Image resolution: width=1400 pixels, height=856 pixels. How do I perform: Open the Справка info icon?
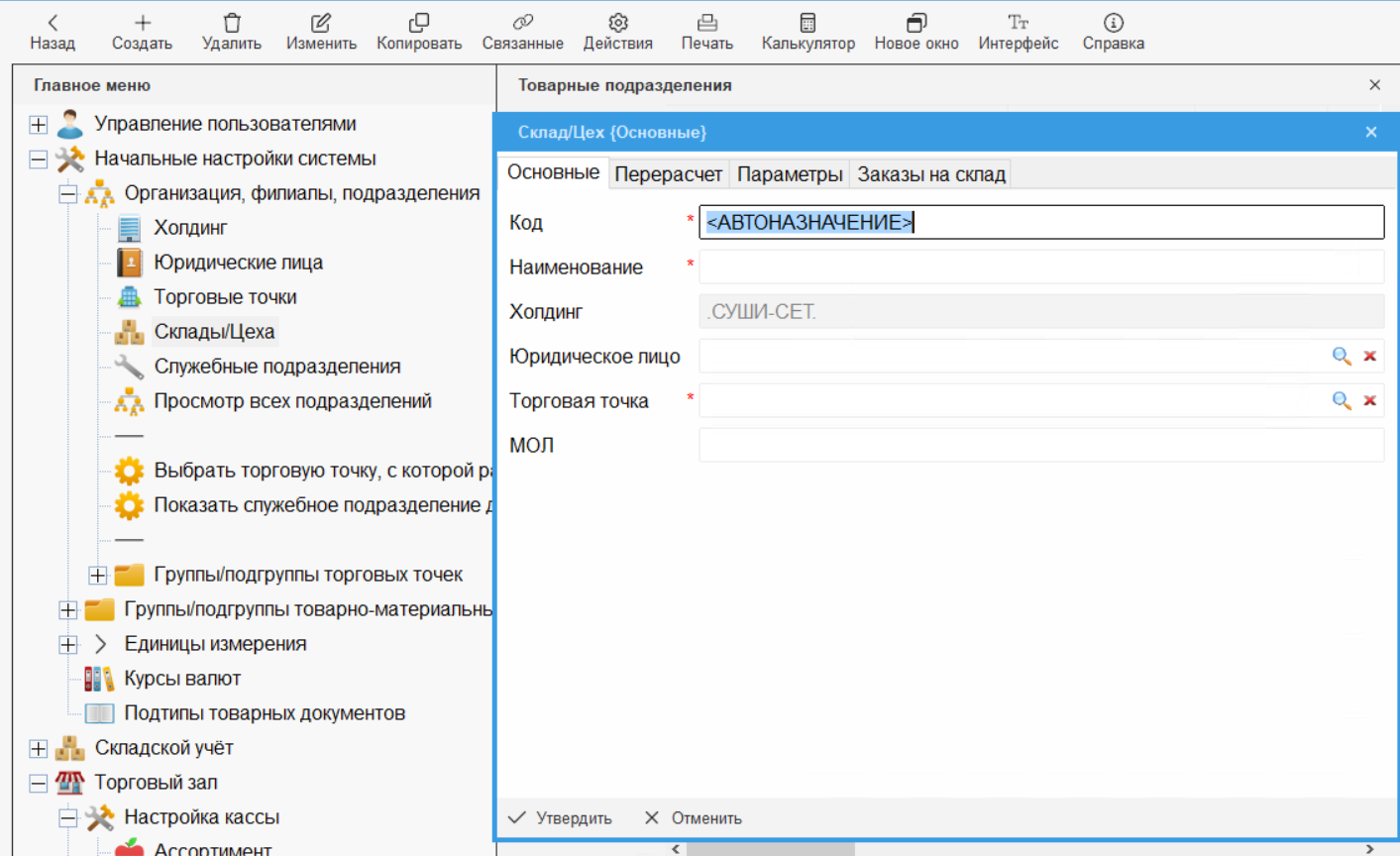click(x=1113, y=23)
